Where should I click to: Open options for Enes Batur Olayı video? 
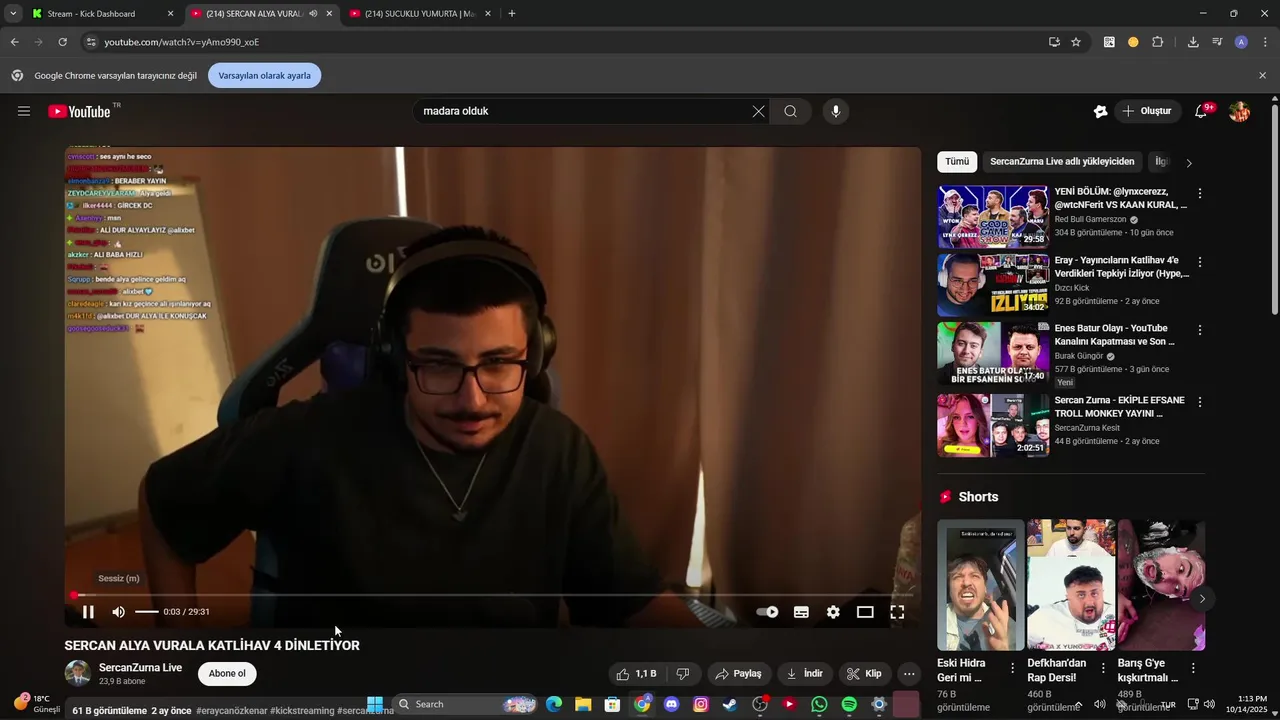(1200, 330)
